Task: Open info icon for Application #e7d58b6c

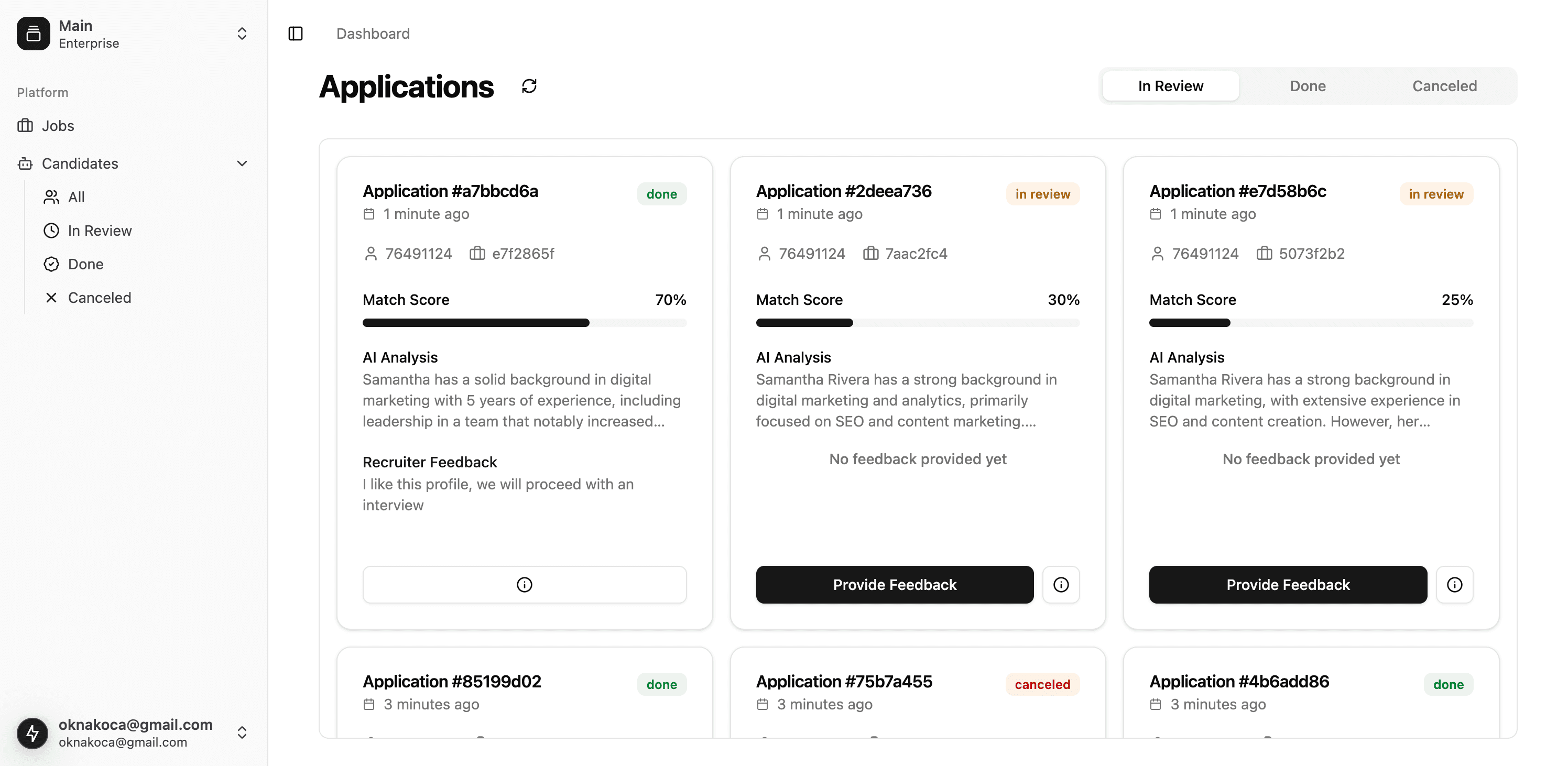Action: tap(1454, 585)
